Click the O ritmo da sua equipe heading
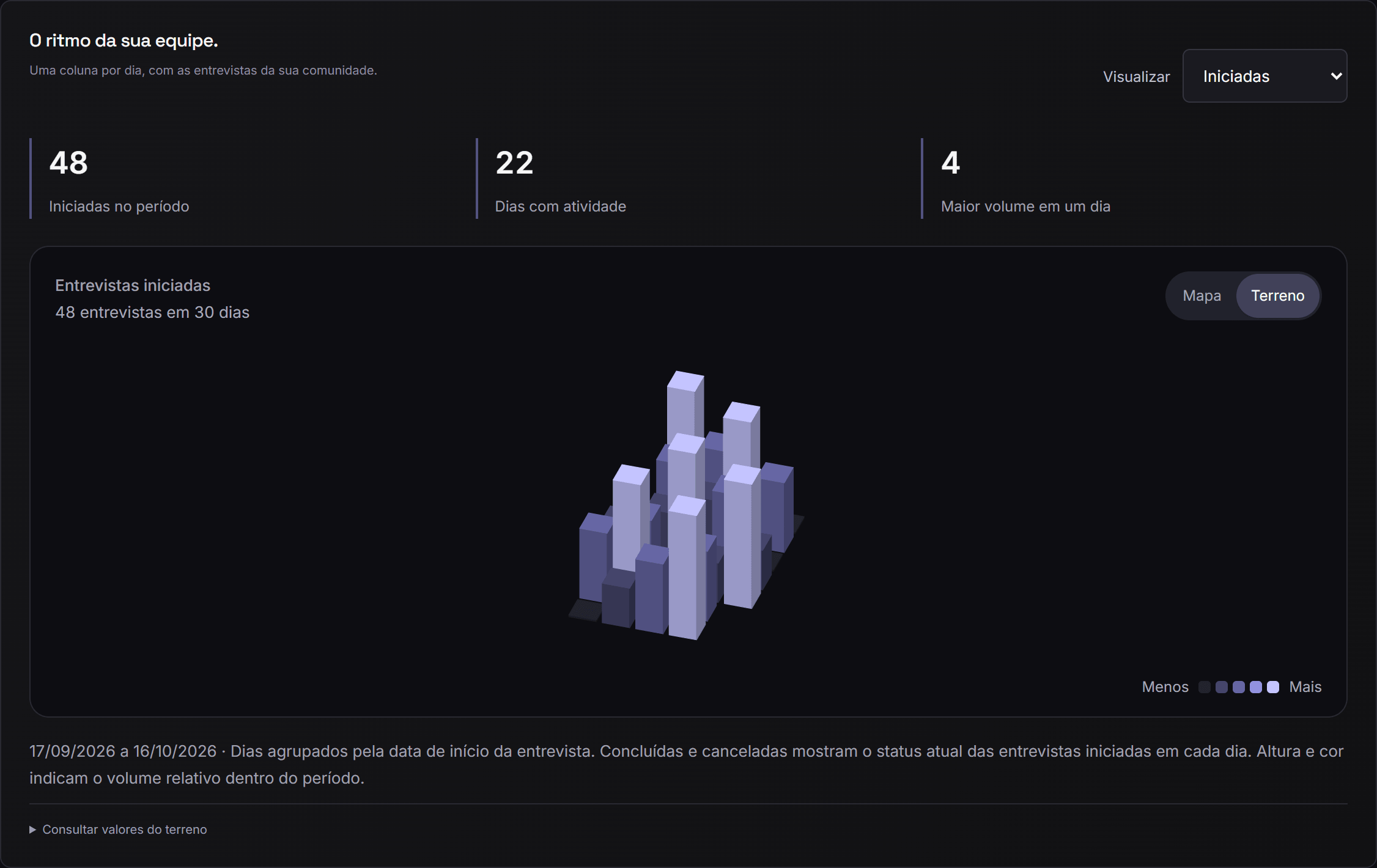The width and height of the screenshot is (1377, 868). 124,40
